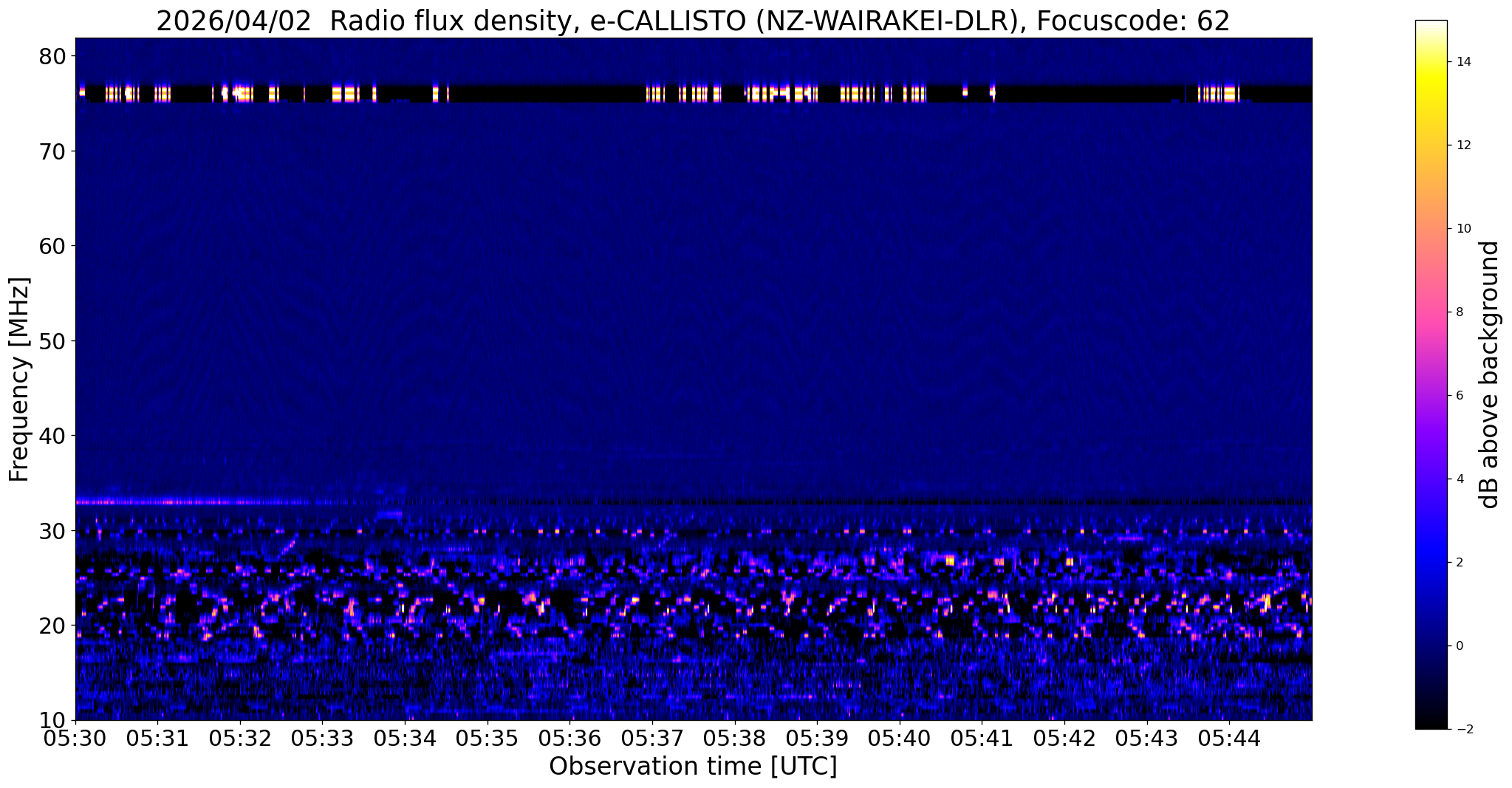Click the 05:30 time tick label
Image resolution: width=1512 pixels, height=788 pixels.
[x=75, y=739]
